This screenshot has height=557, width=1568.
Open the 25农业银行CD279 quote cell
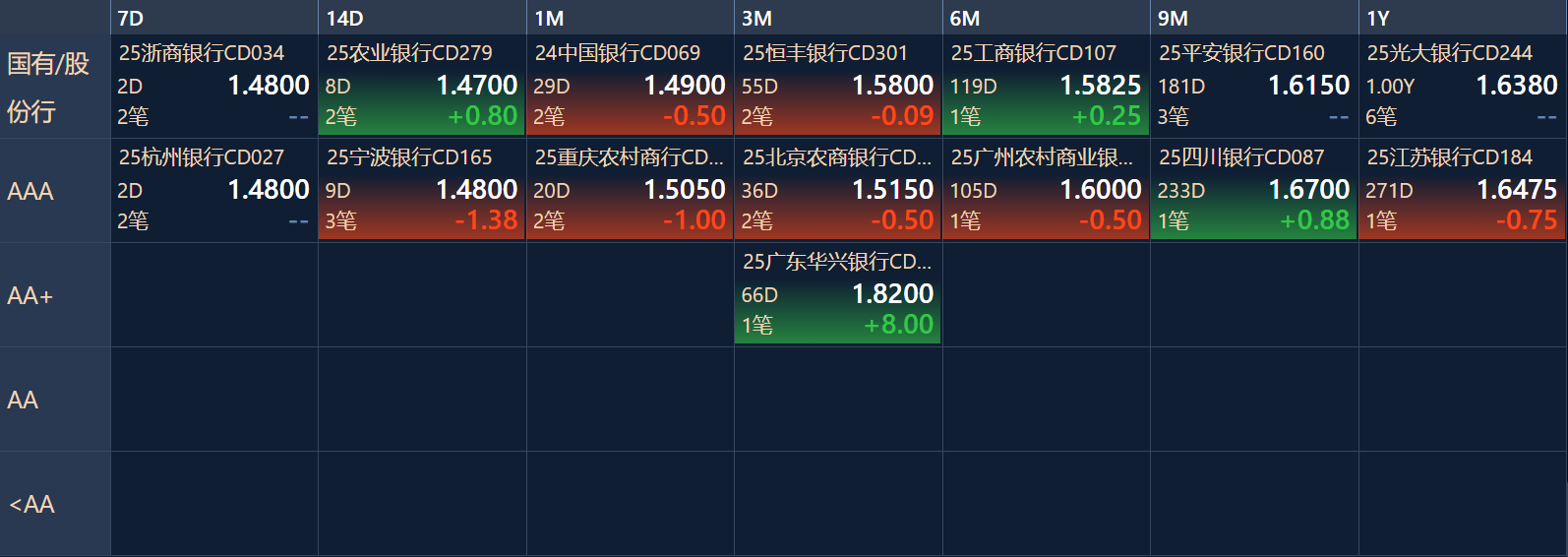(422, 86)
